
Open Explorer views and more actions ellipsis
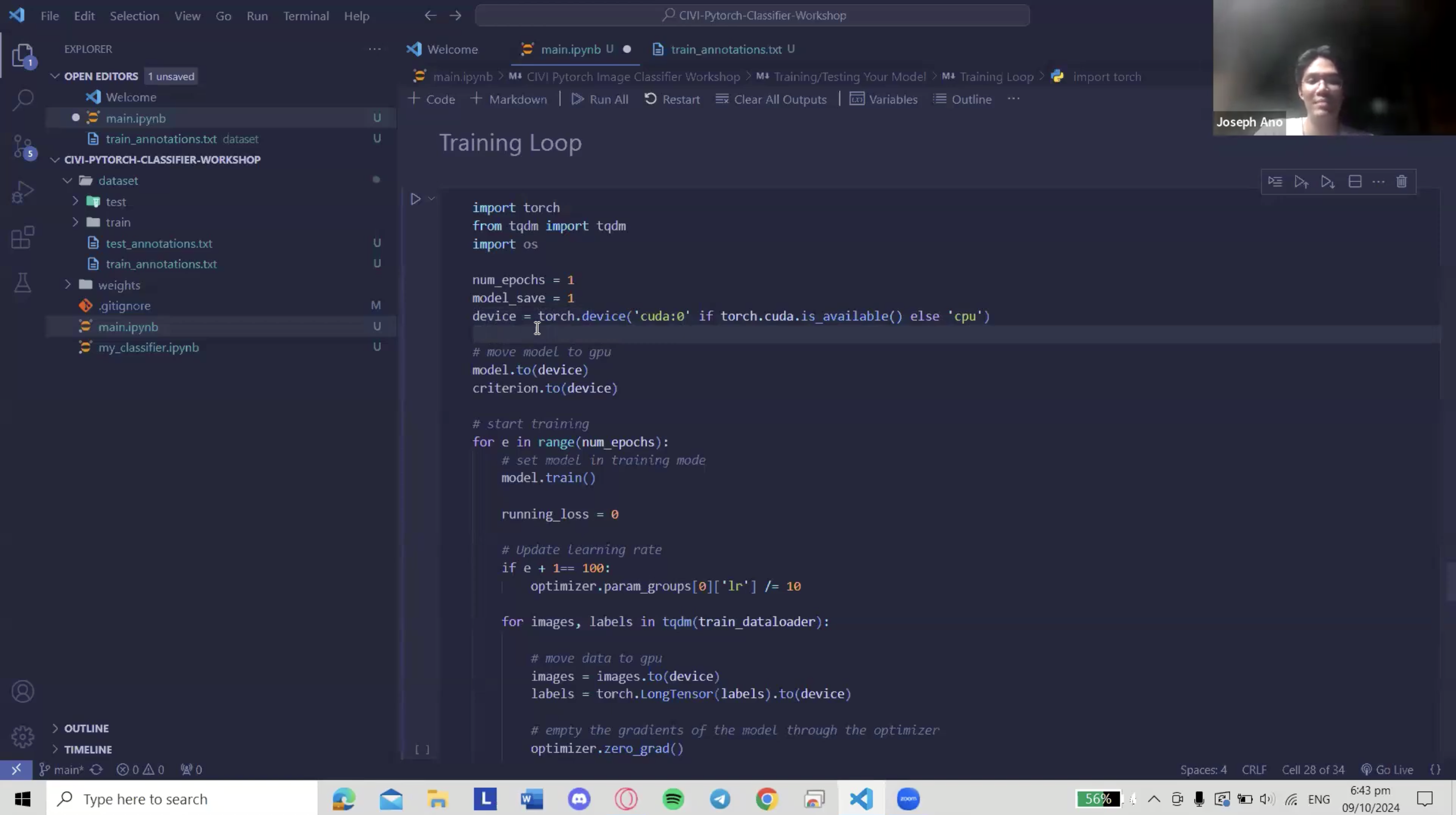click(x=375, y=49)
